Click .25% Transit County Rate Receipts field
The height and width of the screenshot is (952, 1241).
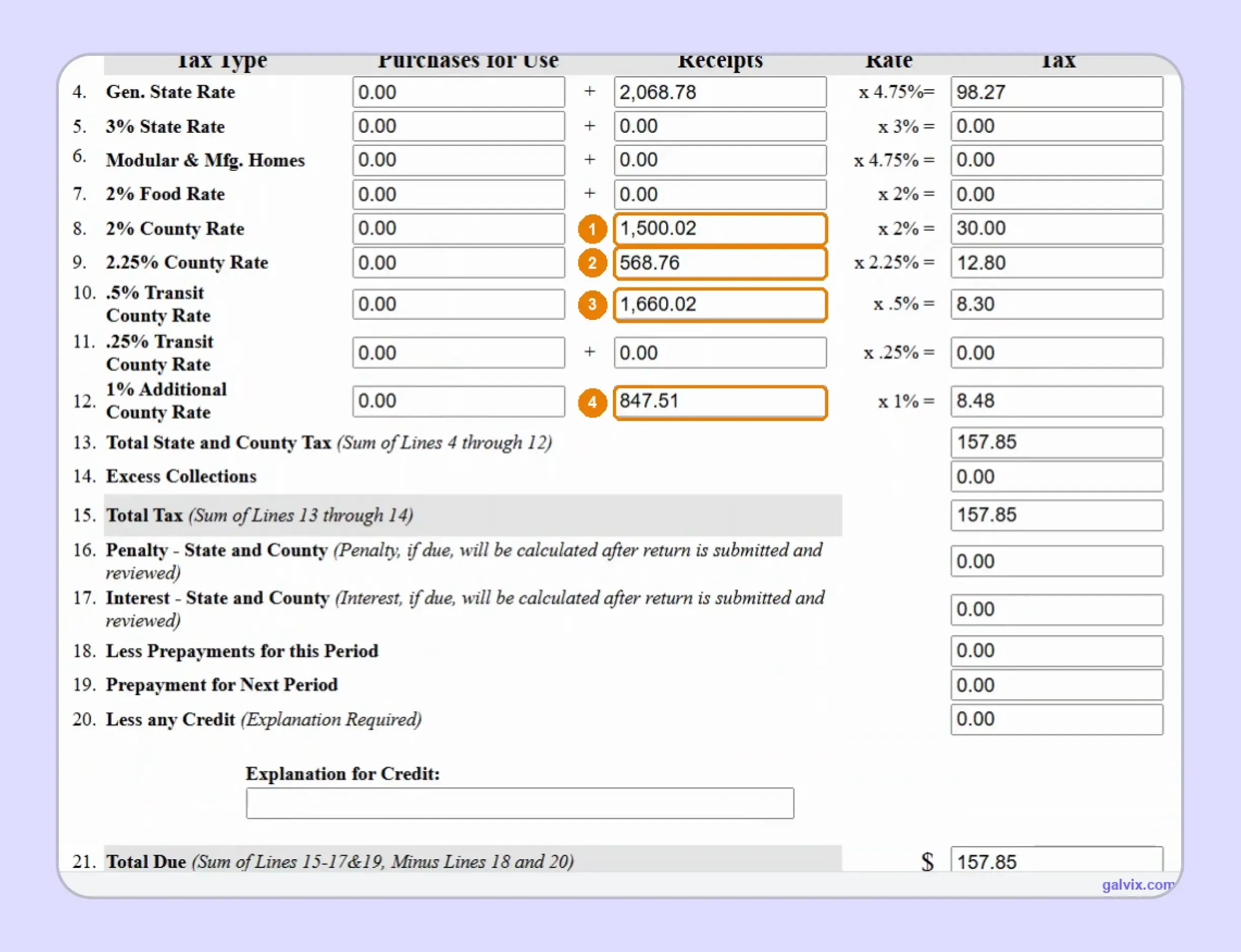point(720,353)
